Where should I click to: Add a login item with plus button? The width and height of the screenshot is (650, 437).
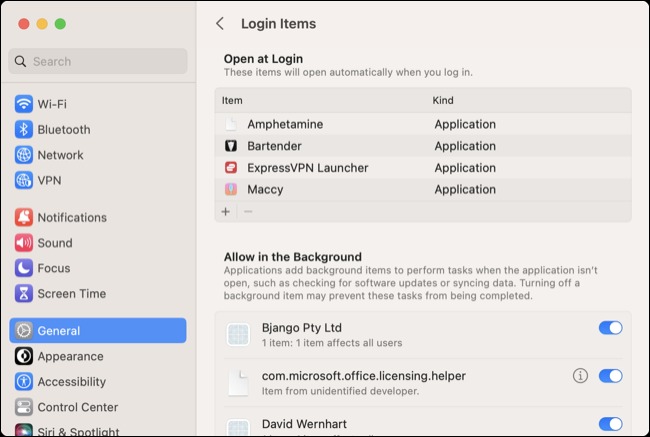(226, 211)
